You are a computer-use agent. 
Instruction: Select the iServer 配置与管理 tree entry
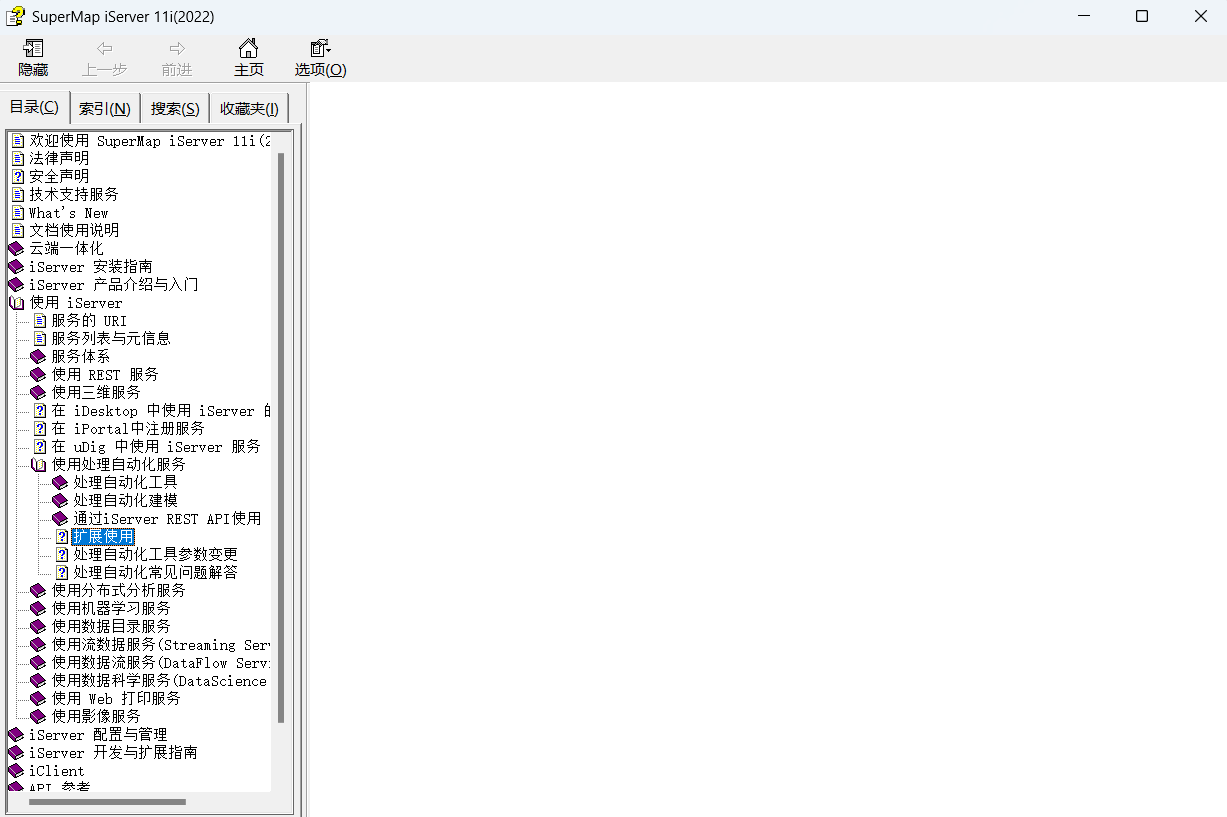click(98, 734)
